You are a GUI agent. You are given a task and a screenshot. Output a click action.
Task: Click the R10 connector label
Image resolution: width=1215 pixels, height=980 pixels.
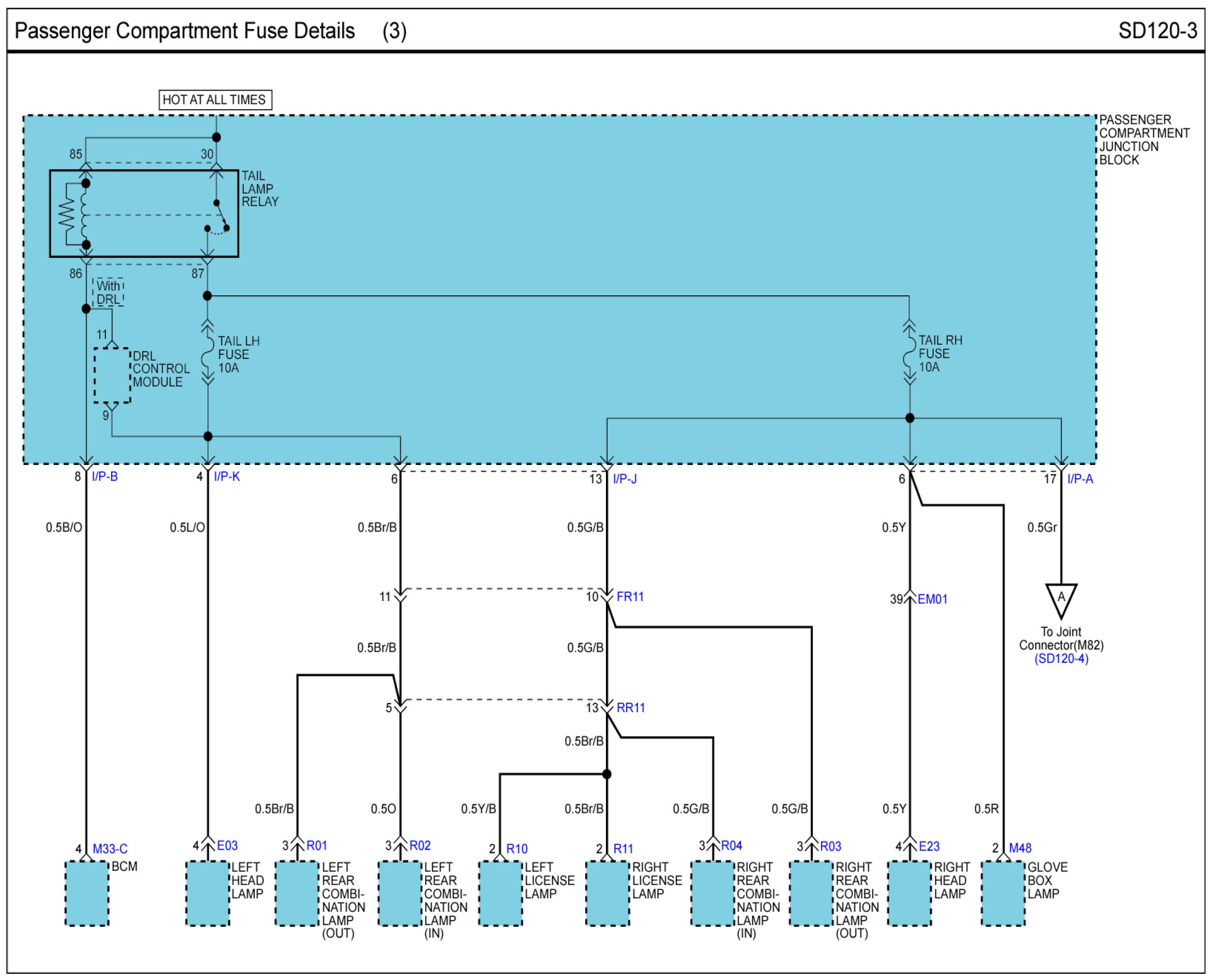click(x=517, y=849)
